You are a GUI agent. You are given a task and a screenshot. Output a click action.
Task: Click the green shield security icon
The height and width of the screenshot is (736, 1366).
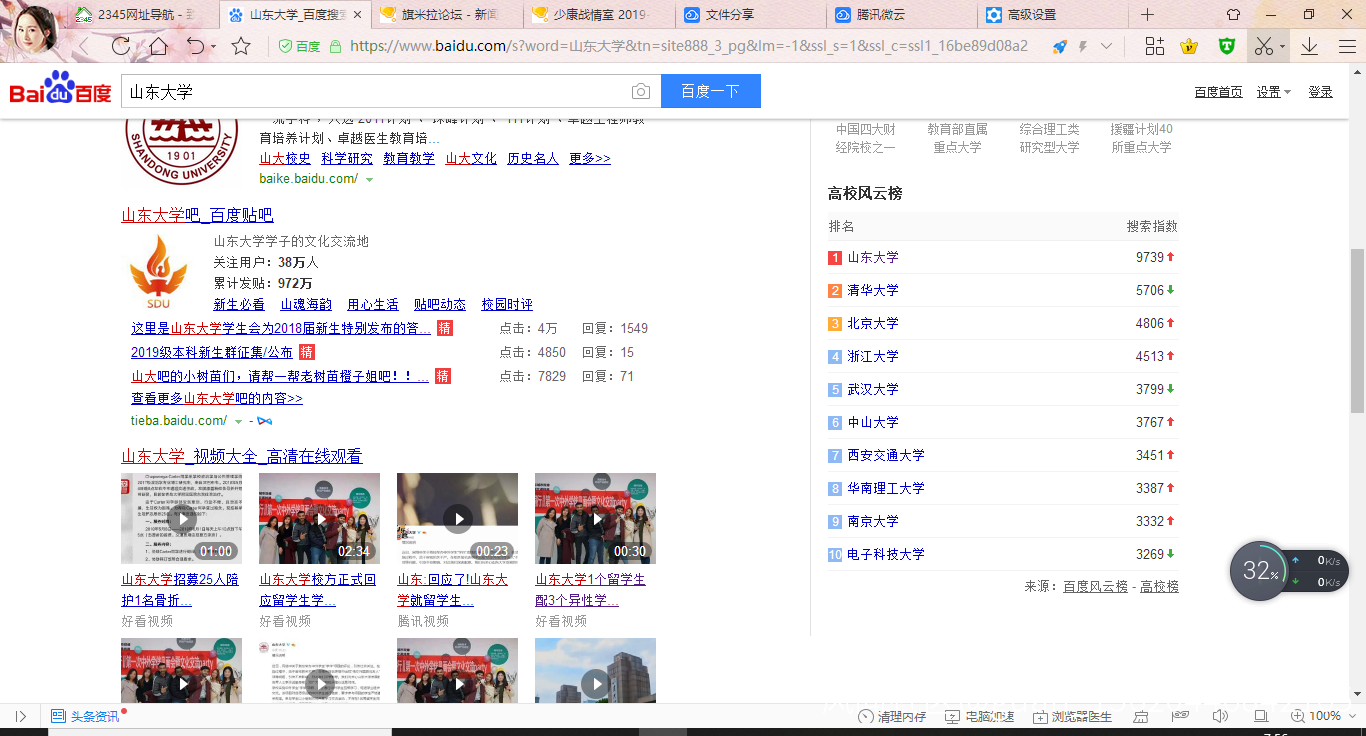(1227, 46)
